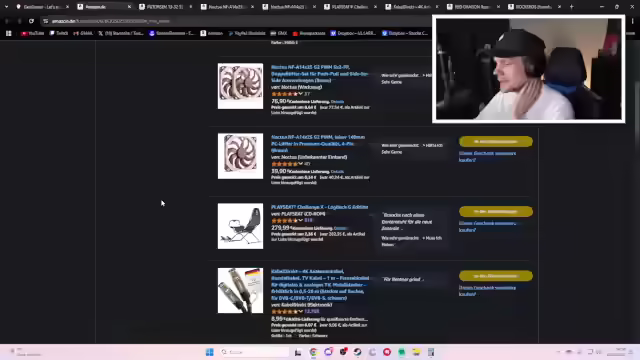Viewport: 640px width, 360px height.
Task: Open Details link for the 39,90 Noctua fan
Action: point(338,171)
